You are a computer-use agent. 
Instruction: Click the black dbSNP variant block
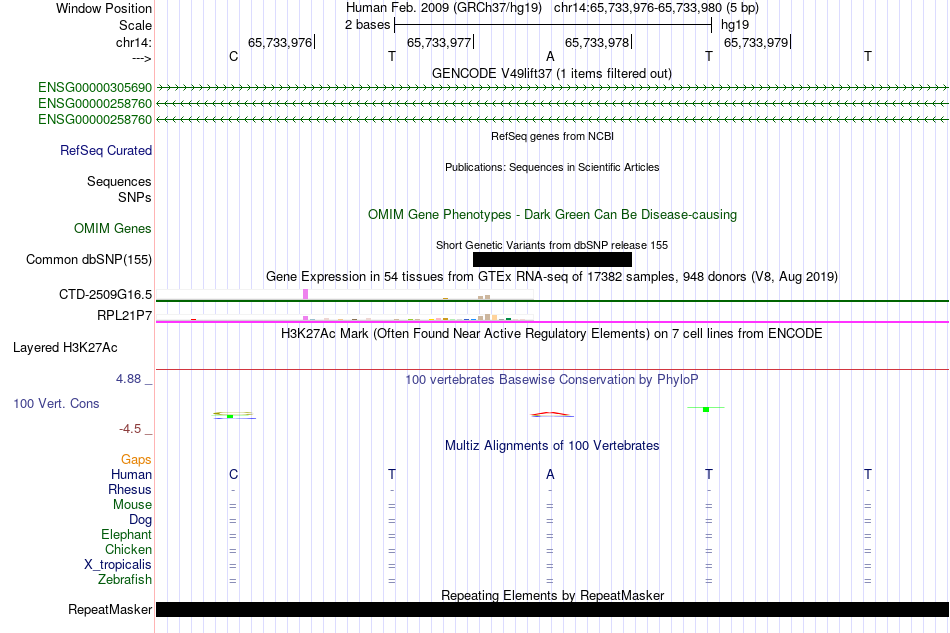[552, 259]
